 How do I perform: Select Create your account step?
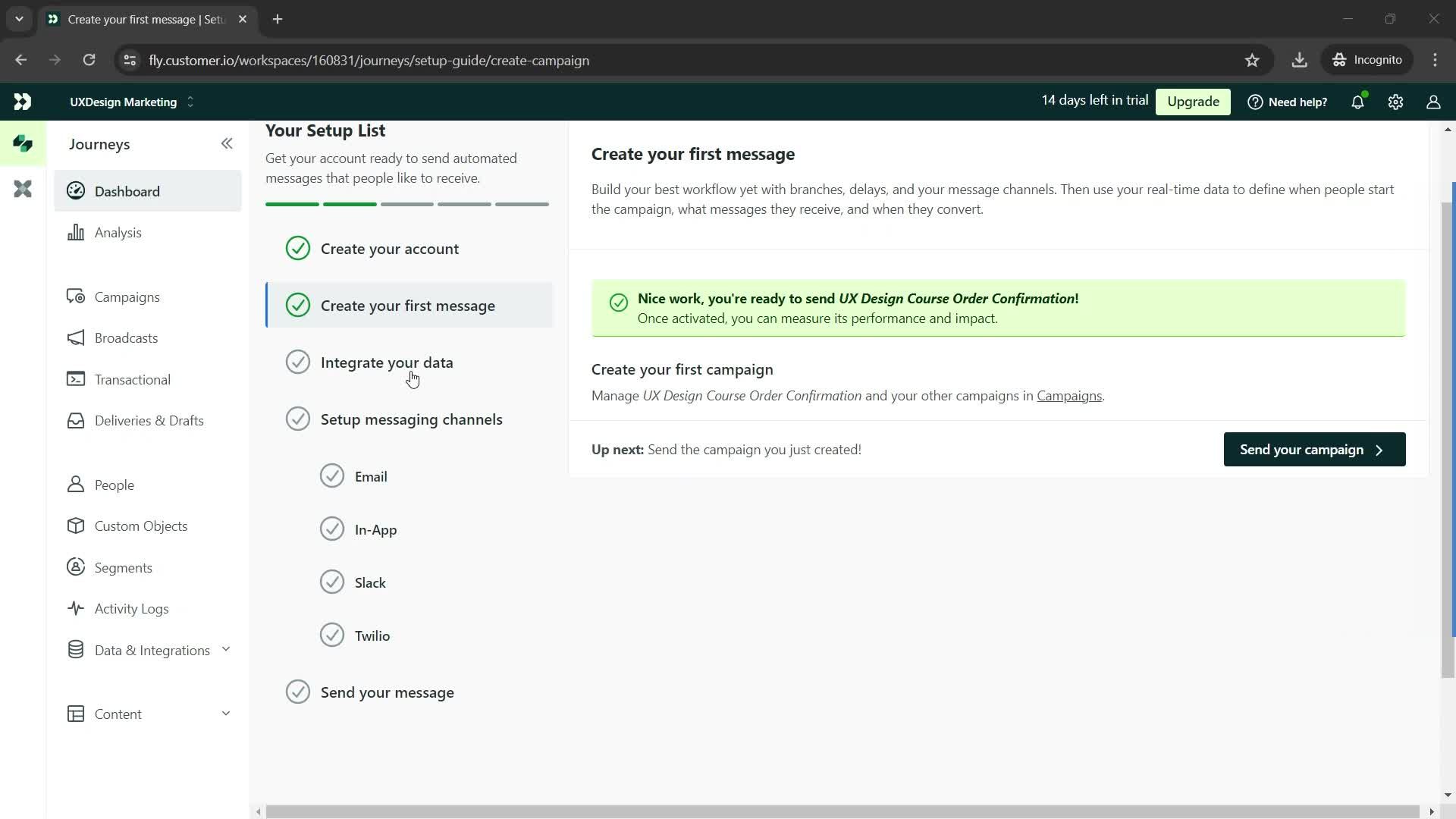coord(409,248)
